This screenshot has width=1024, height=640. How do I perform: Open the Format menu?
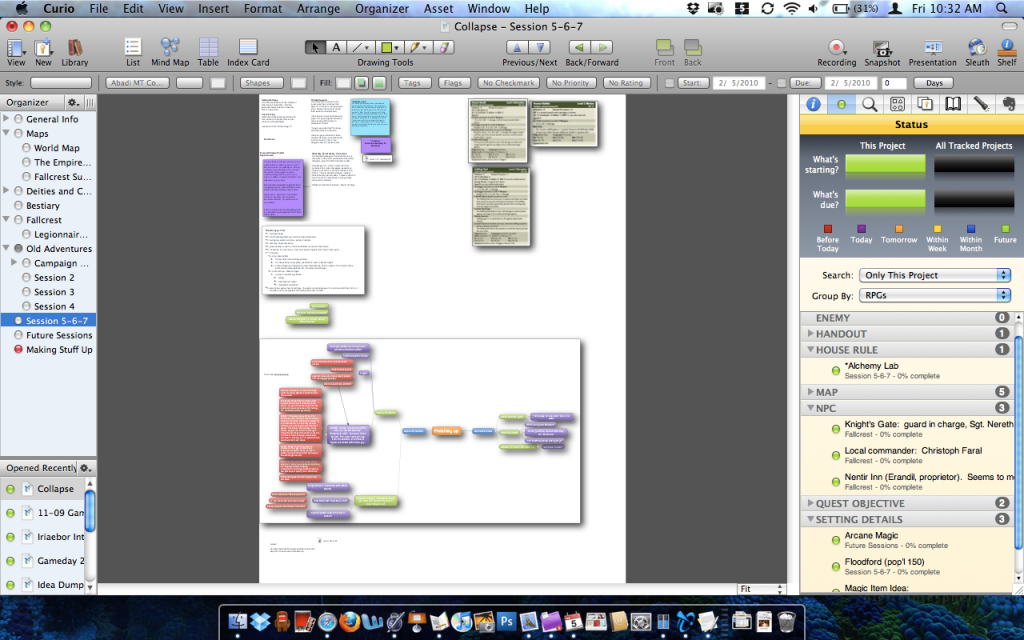click(x=263, y=8)
